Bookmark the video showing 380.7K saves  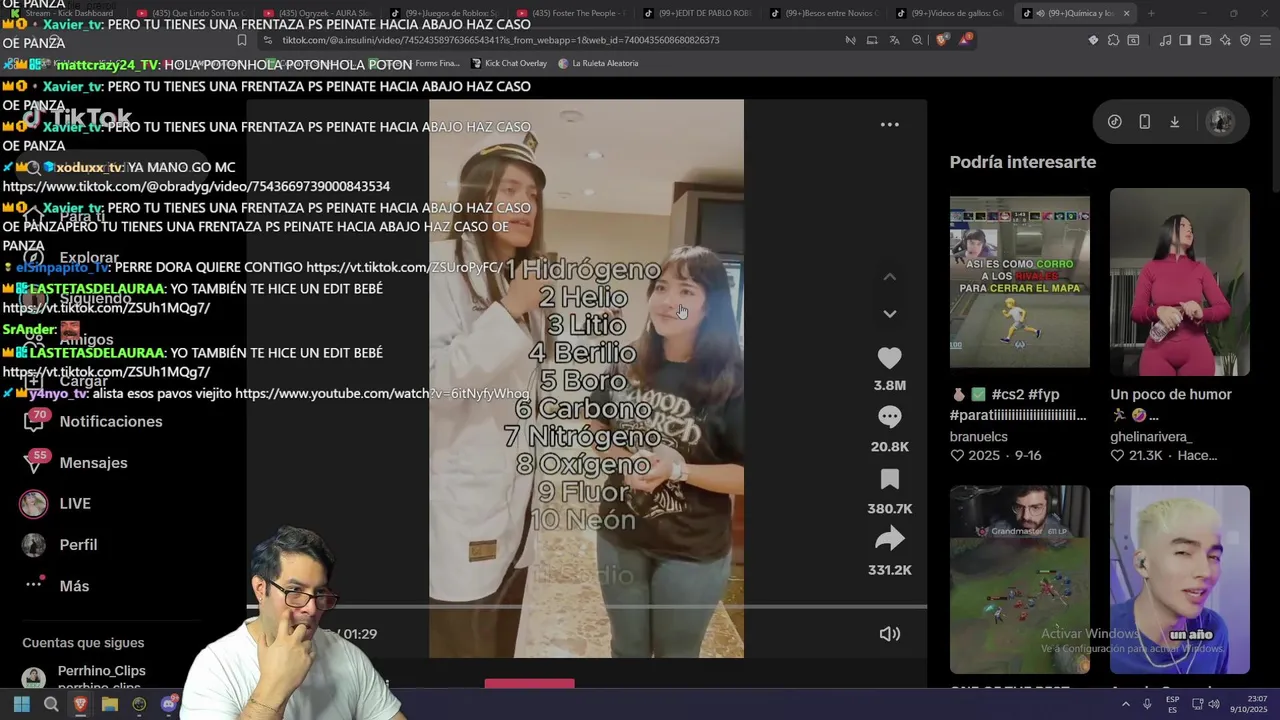[889, 479]
